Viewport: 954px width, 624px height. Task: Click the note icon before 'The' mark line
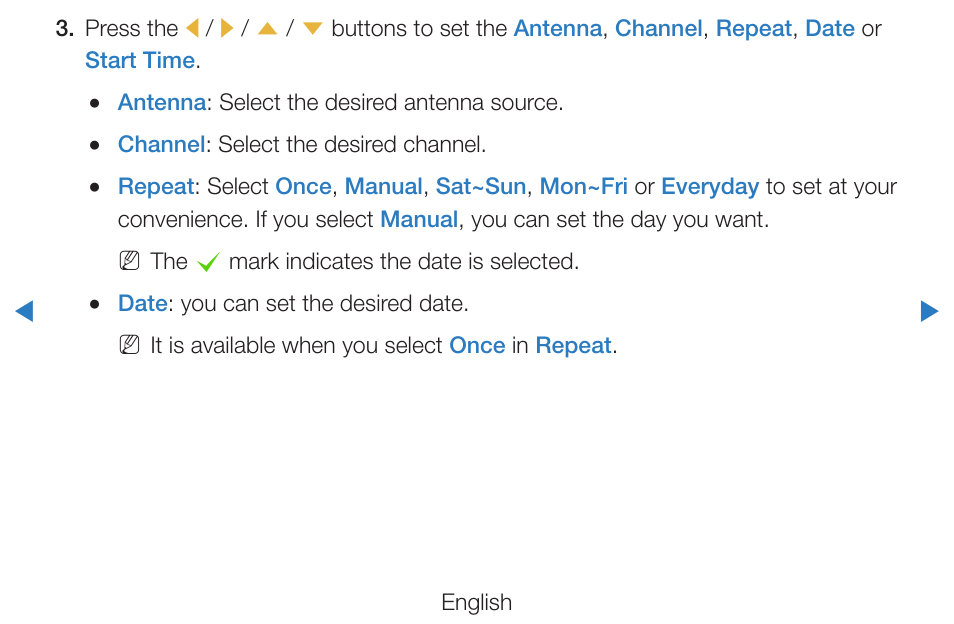tap(129, 261)
